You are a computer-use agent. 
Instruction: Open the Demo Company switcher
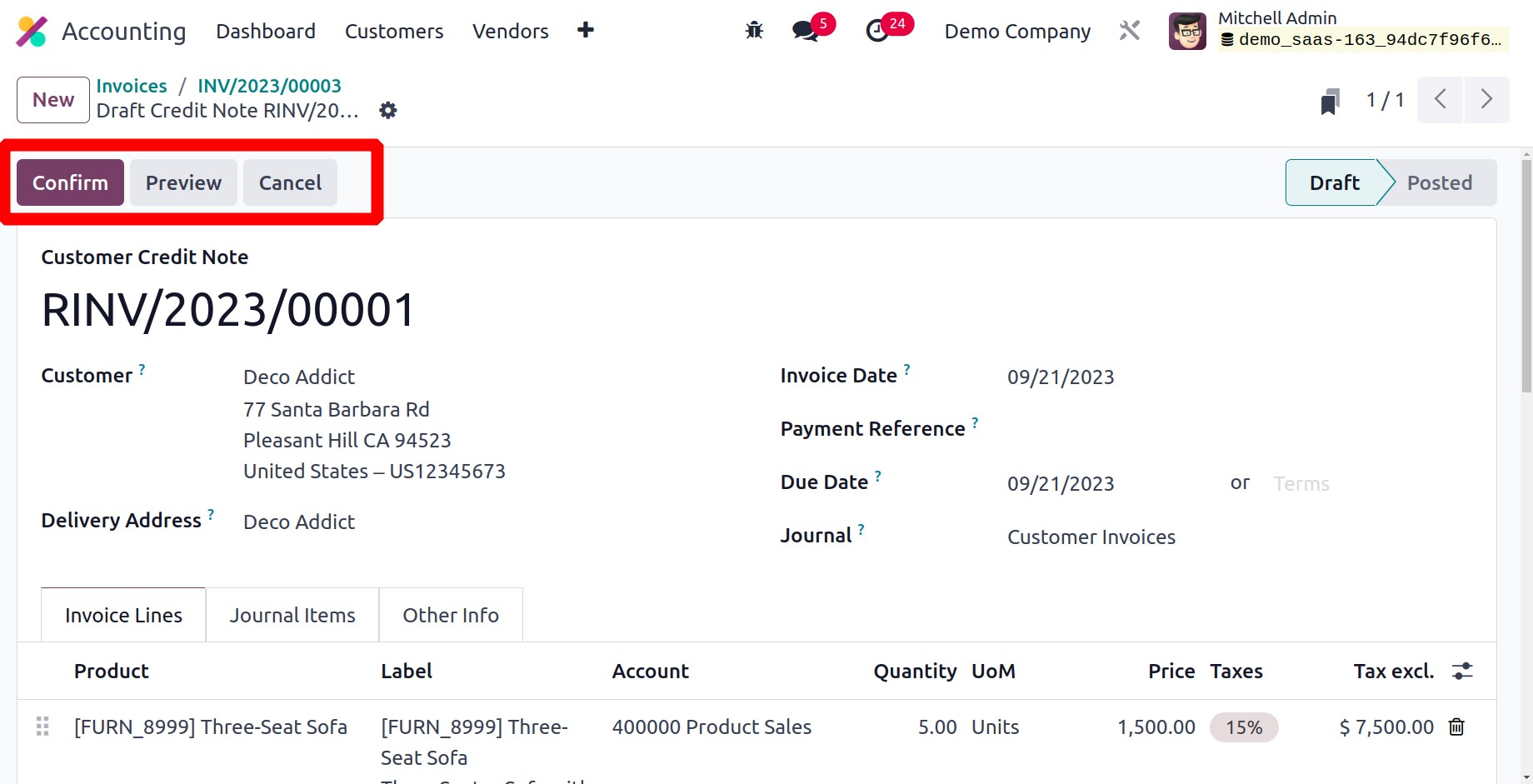(x=1017, y=32)
